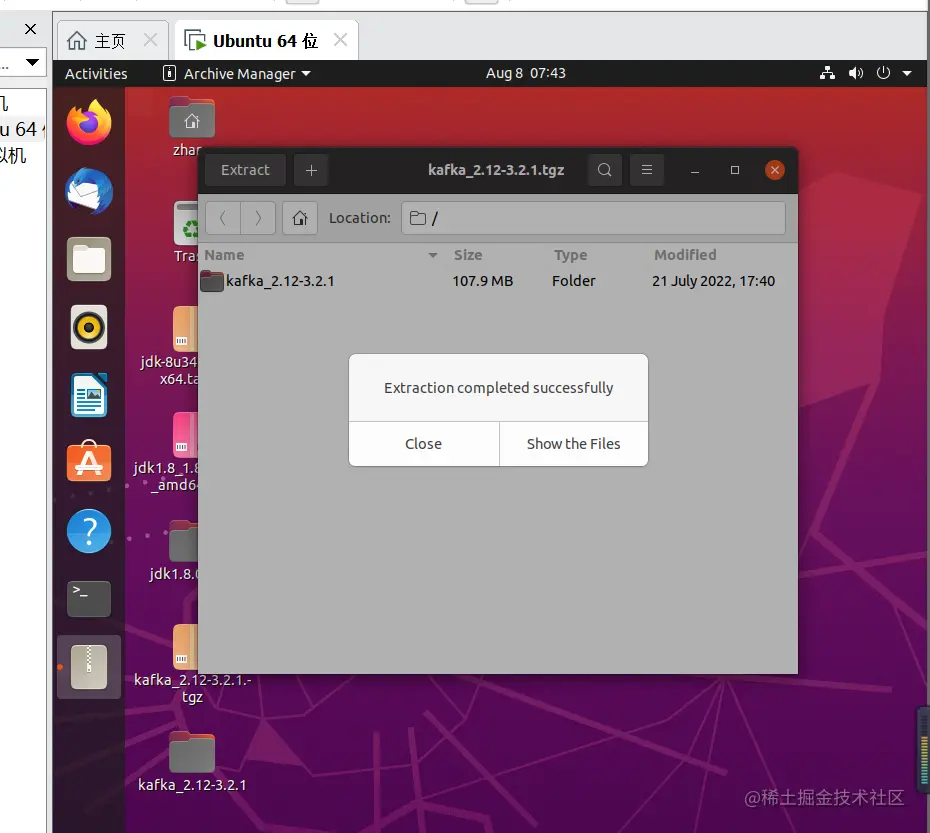Go back with the left arrow
930x833 pixels.
(223, 218)
